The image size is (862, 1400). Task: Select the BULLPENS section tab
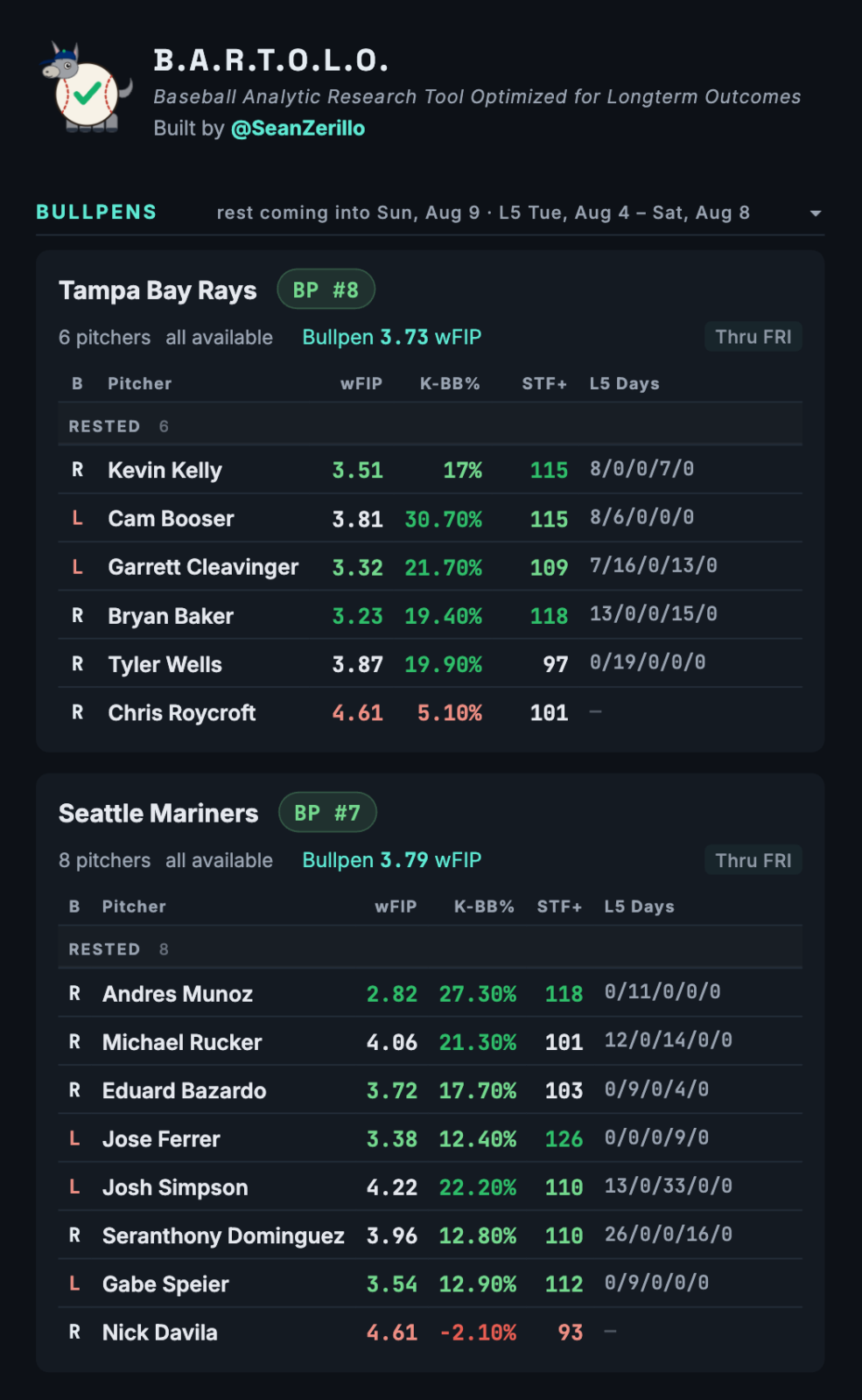tap(96, 212)
